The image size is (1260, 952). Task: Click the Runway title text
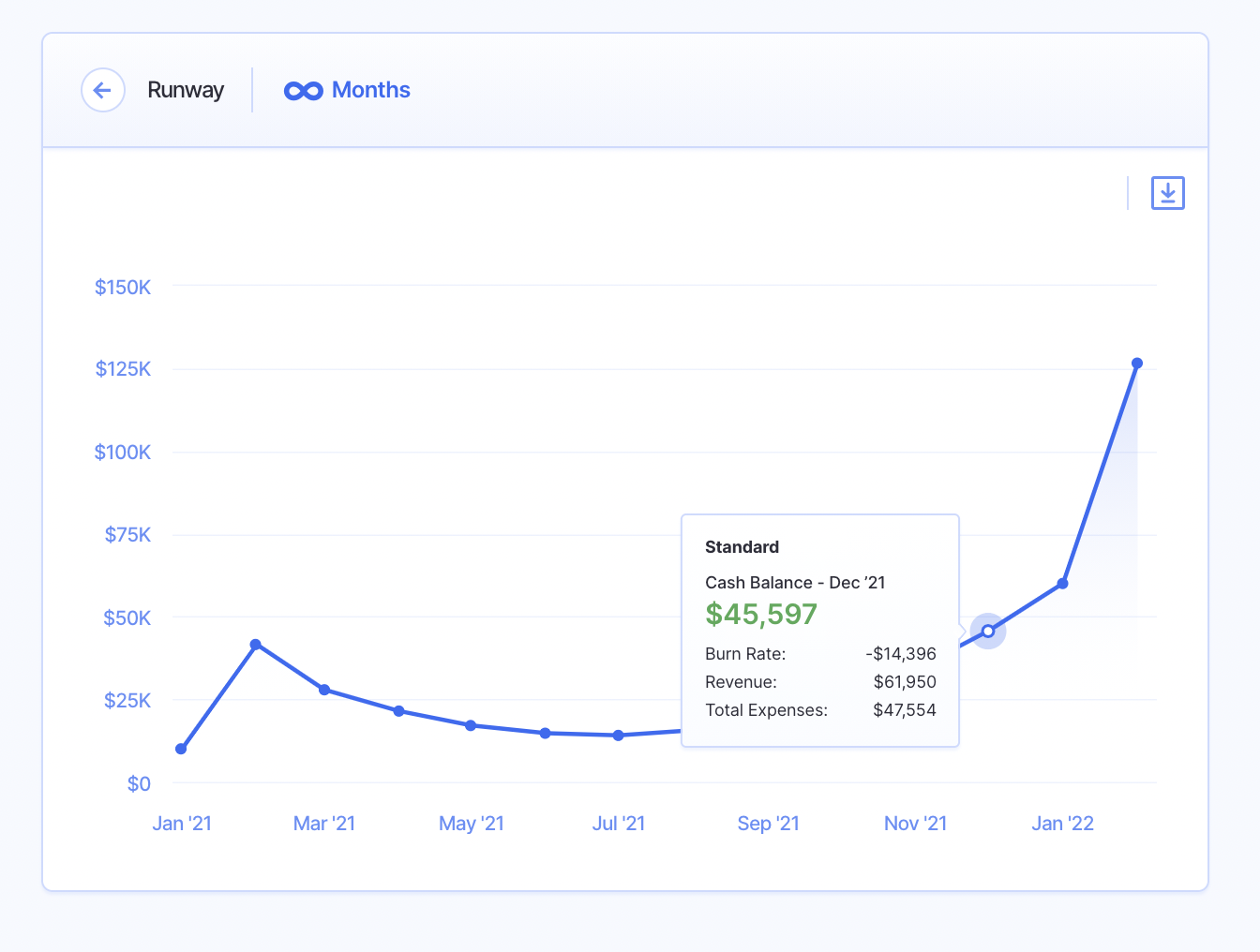tap(186, 90)
